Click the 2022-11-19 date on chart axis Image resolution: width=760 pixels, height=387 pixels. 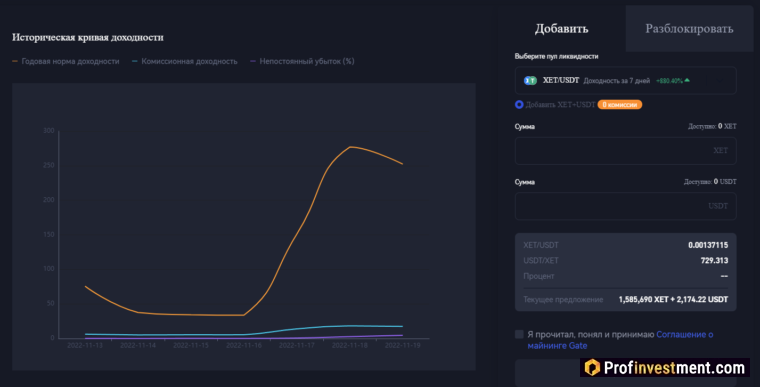coord(402,345)
